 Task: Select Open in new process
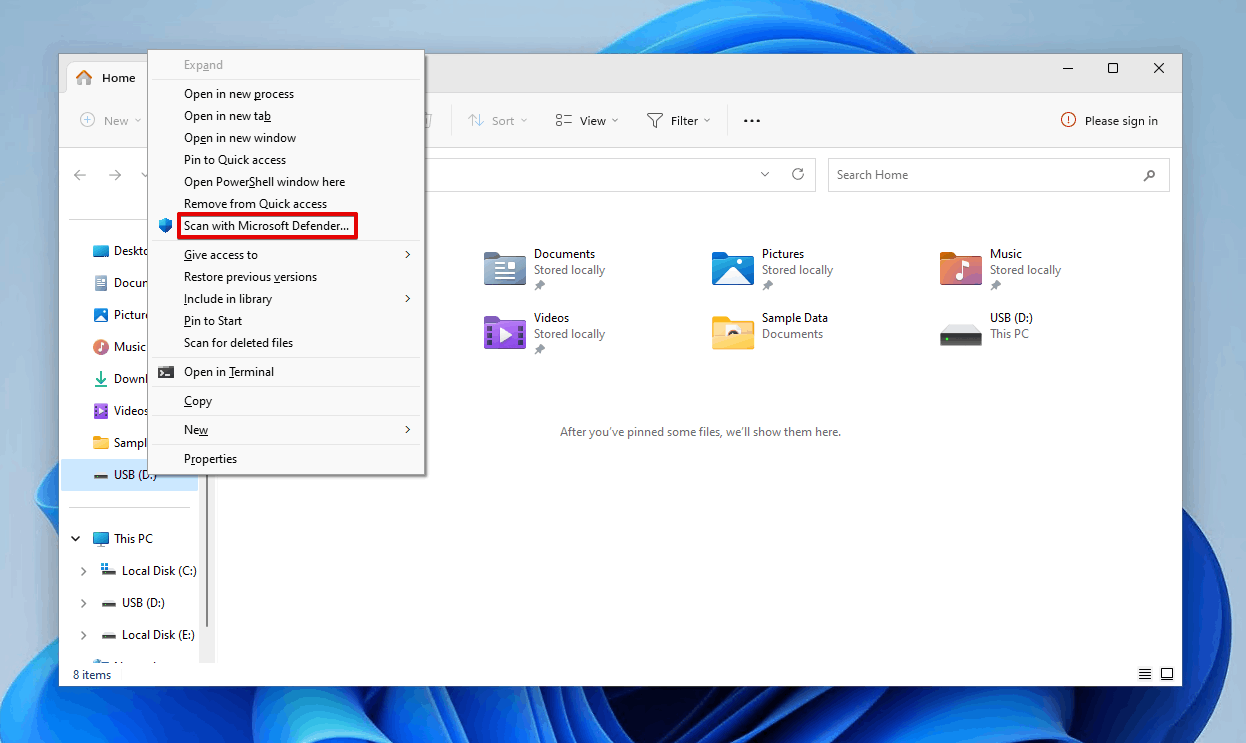286,94
